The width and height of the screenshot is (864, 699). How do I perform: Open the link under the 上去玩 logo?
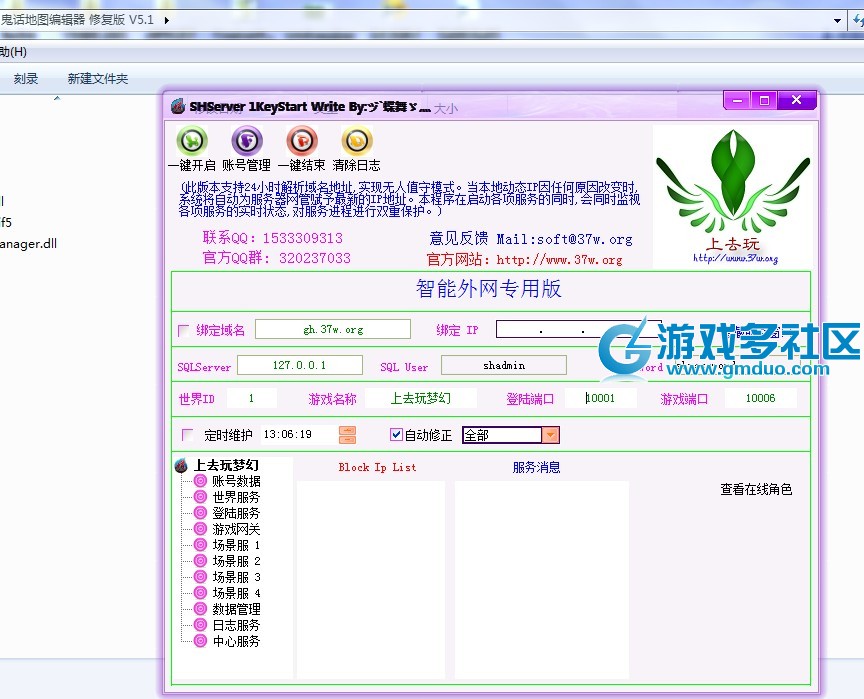coord(736,258)
